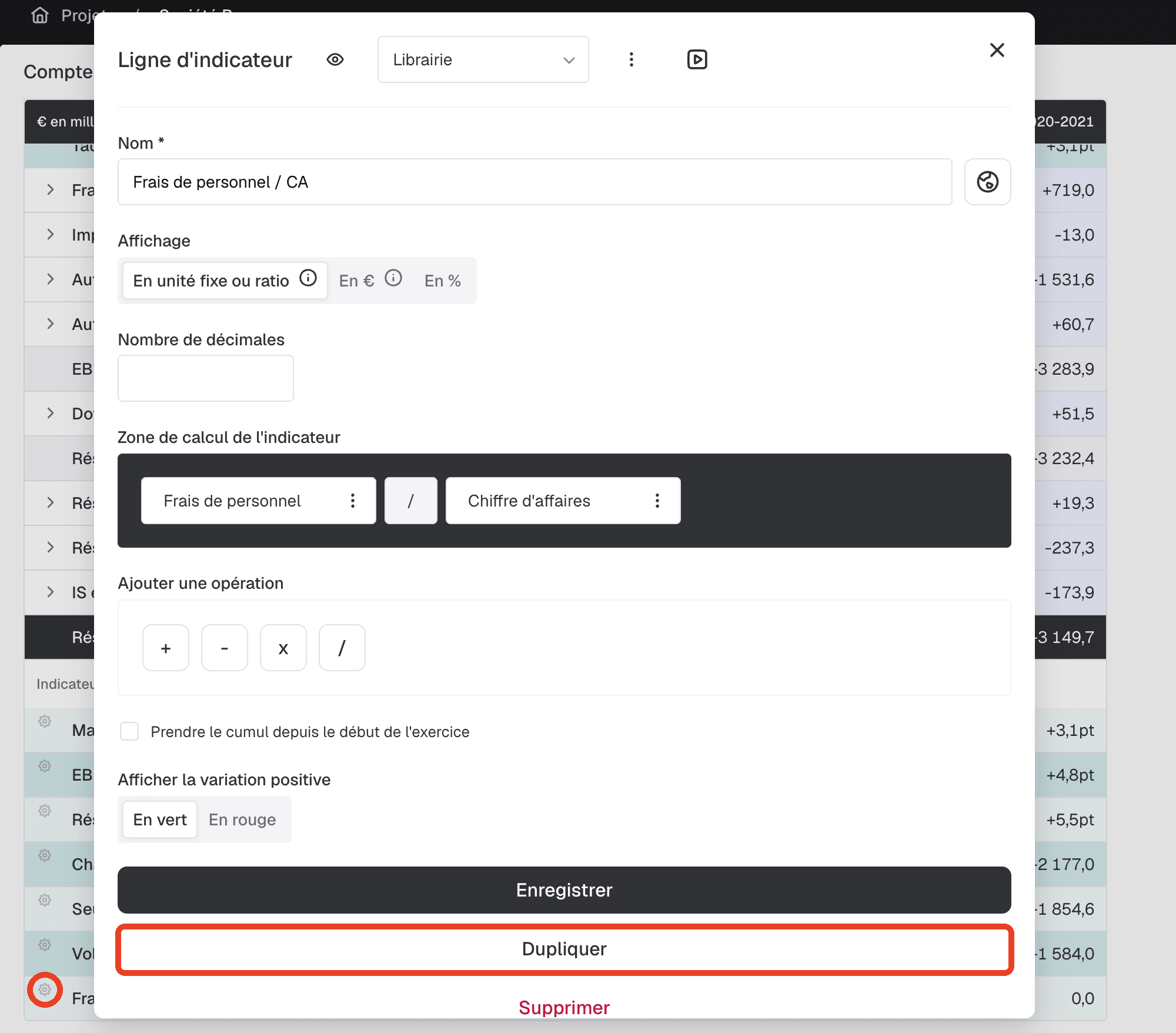Image resolution: width=1176 pixels, height=1033 pixels.
Task: Select En unité fixe ou ratio display
Action: tap(225, 281)
